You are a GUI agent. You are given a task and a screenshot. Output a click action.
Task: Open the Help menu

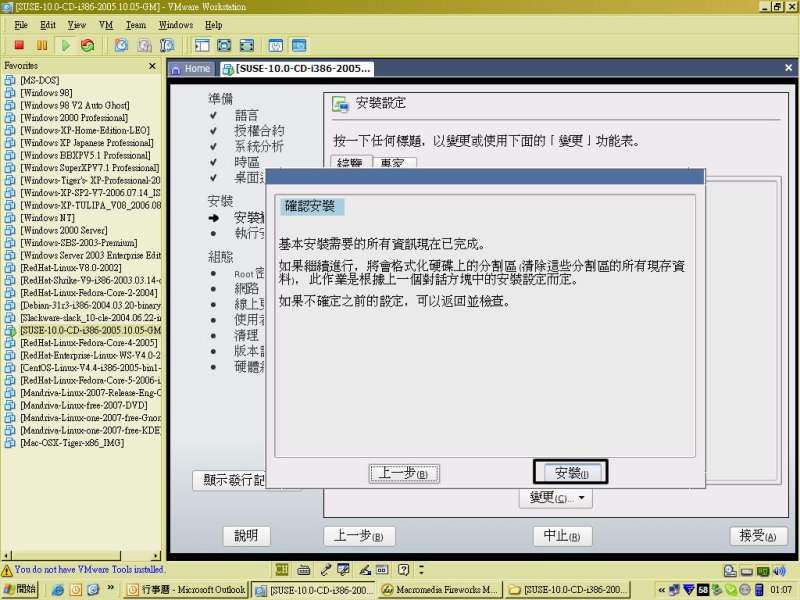coord(214,24)
